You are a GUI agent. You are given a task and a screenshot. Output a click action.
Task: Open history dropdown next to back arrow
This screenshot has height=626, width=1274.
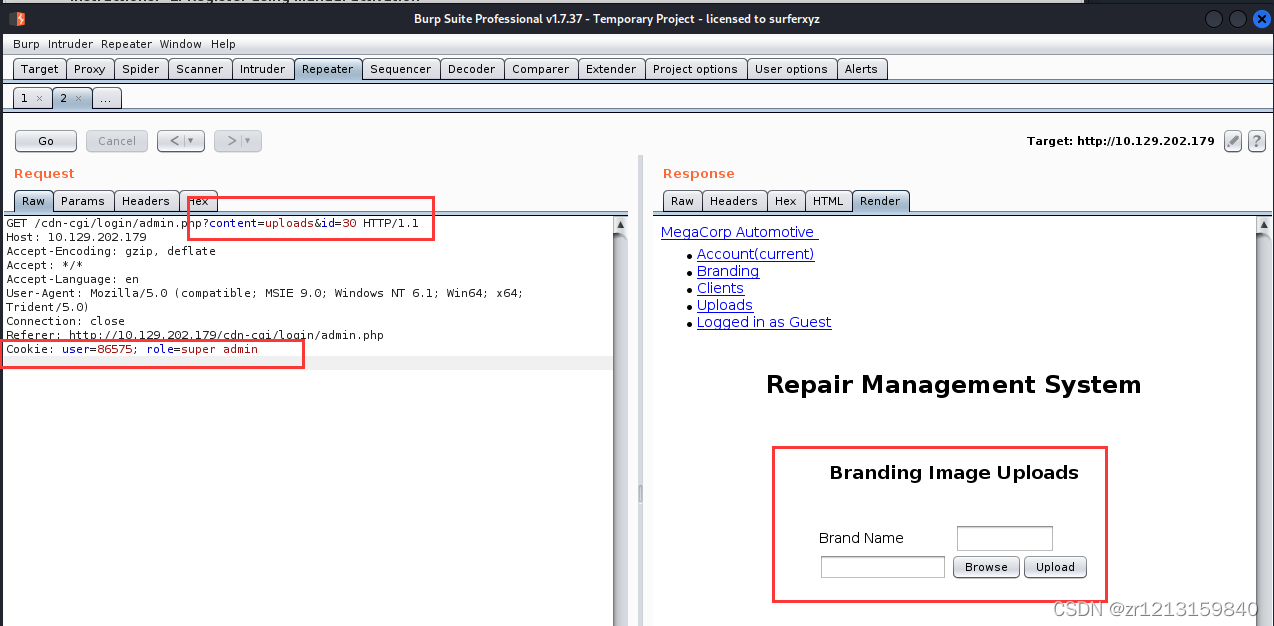[x=189, y=141]
